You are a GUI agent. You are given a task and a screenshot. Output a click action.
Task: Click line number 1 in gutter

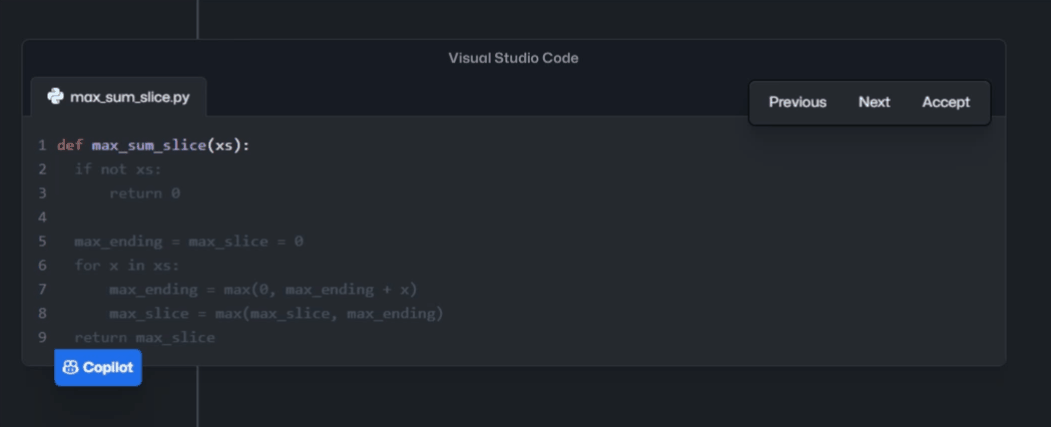click(42, 145)
